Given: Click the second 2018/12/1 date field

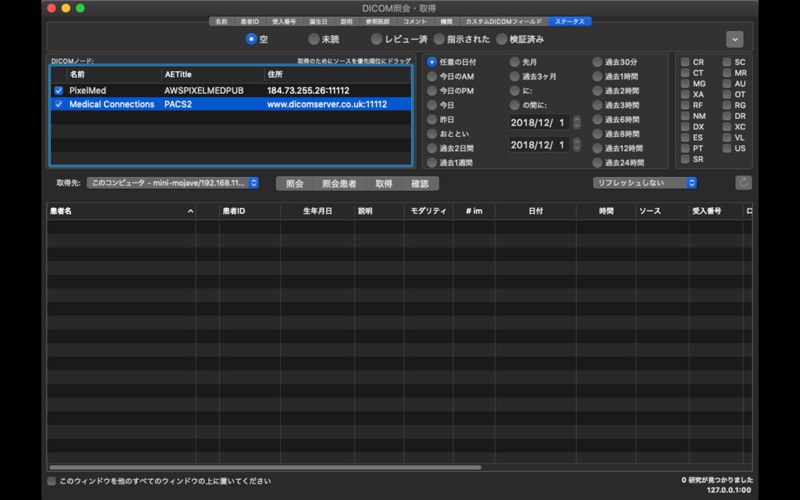Looking at the screenshot, I should point(539,145).
